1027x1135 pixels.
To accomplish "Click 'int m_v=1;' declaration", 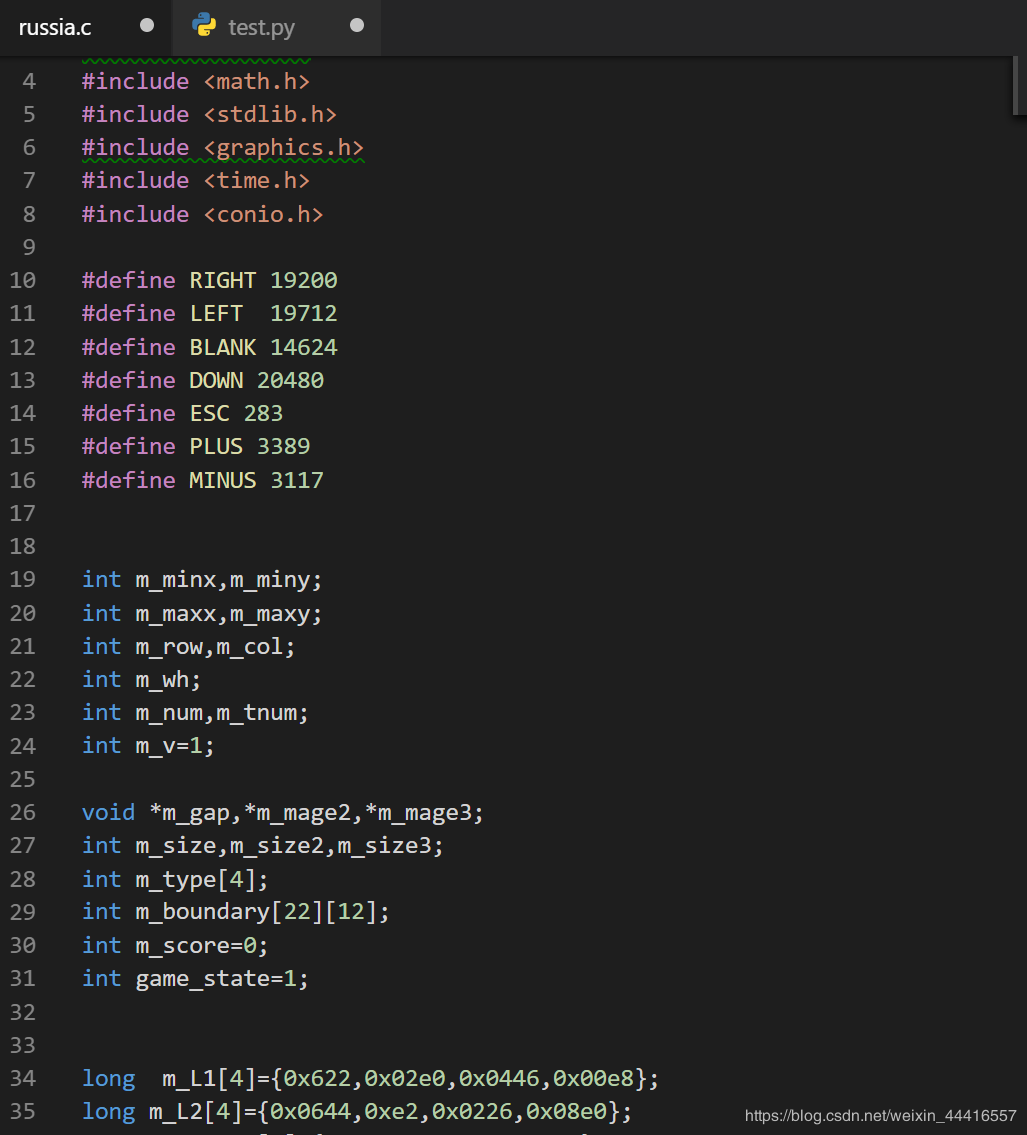I will pyautogui.click(x=148, y=746).
